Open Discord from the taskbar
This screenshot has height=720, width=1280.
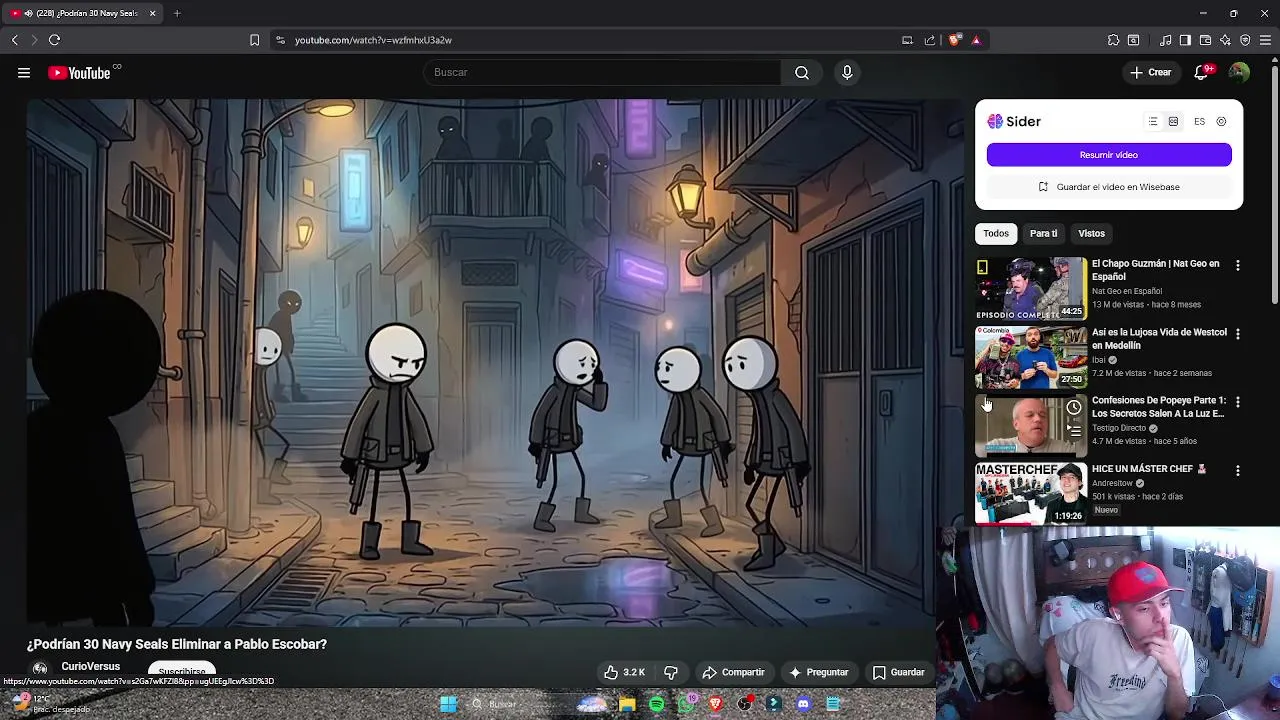pos(803,704)
